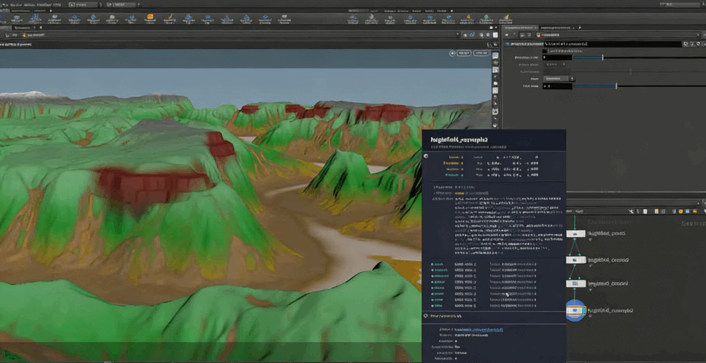Click the pin circle icon at info popup top-left
The width and height of the screenshot is (706, 363).
click(x=426, y=156)
